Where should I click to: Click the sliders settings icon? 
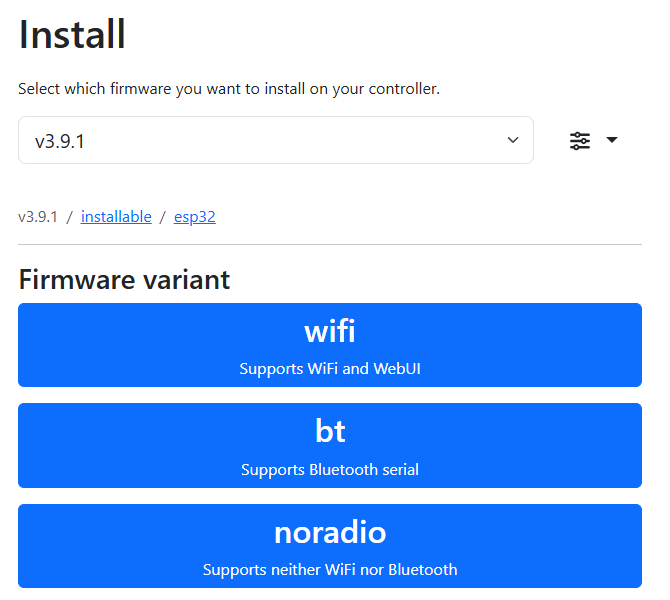[580, 141]
